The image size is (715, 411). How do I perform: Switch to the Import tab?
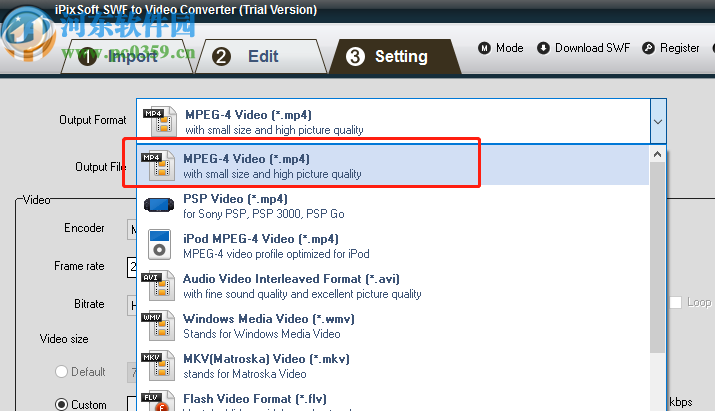click(x=127, y=57)
